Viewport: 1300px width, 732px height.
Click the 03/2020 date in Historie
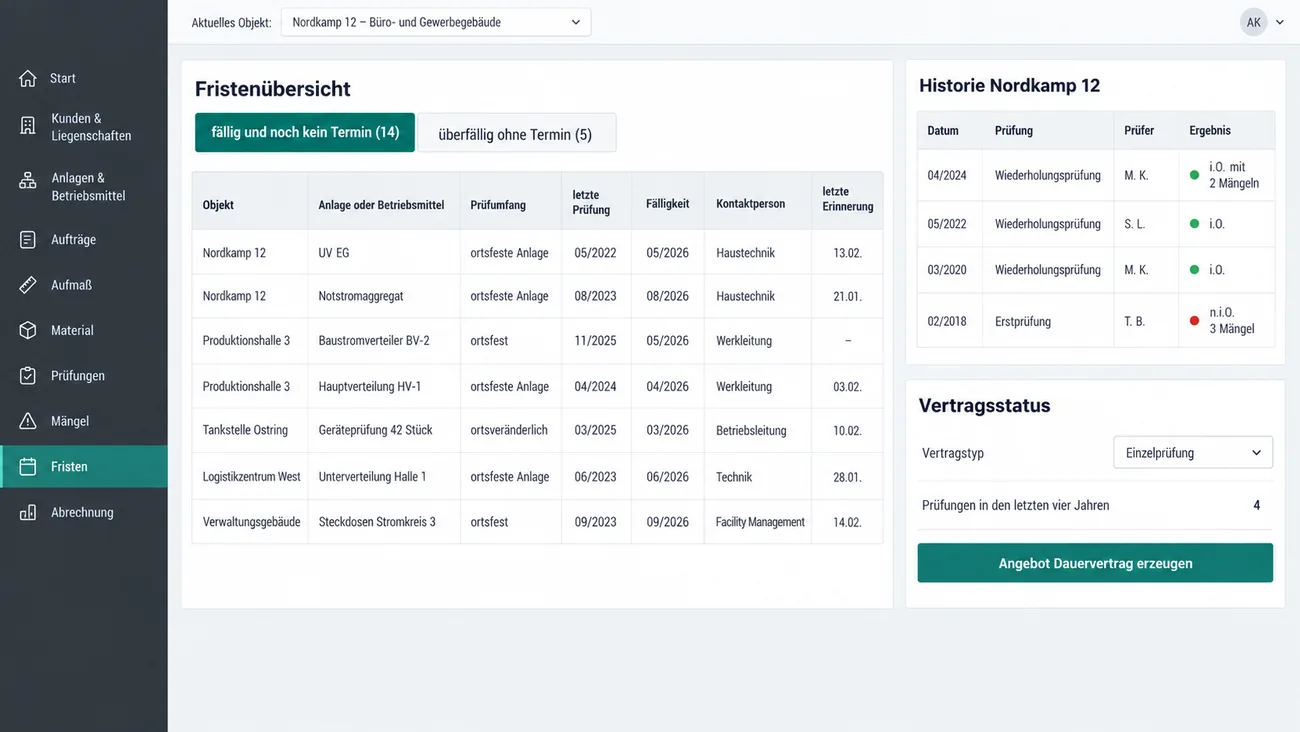coord(946,270)
